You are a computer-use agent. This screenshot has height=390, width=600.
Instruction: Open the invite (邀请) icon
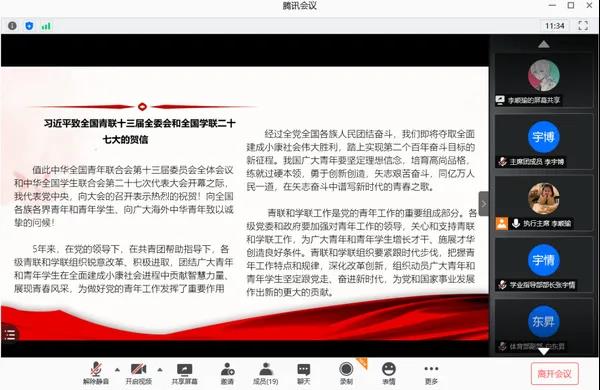click(x=227, y=373)
